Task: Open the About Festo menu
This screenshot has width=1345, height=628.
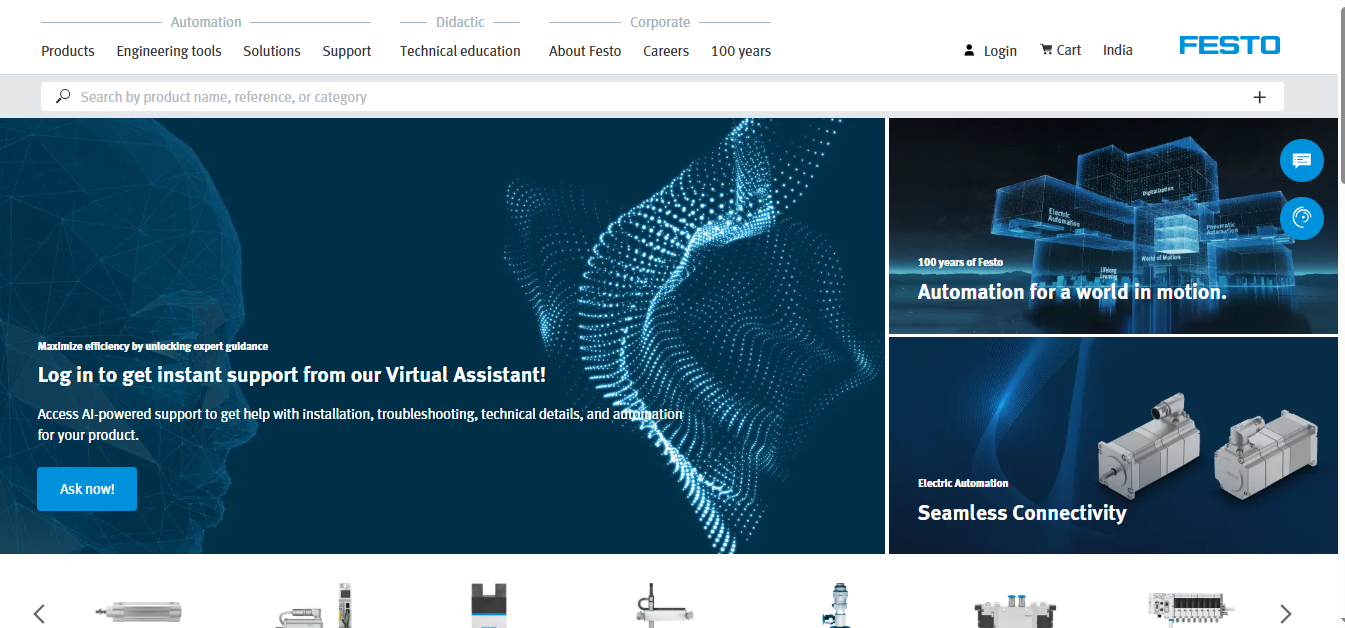Action: point(585,51)
